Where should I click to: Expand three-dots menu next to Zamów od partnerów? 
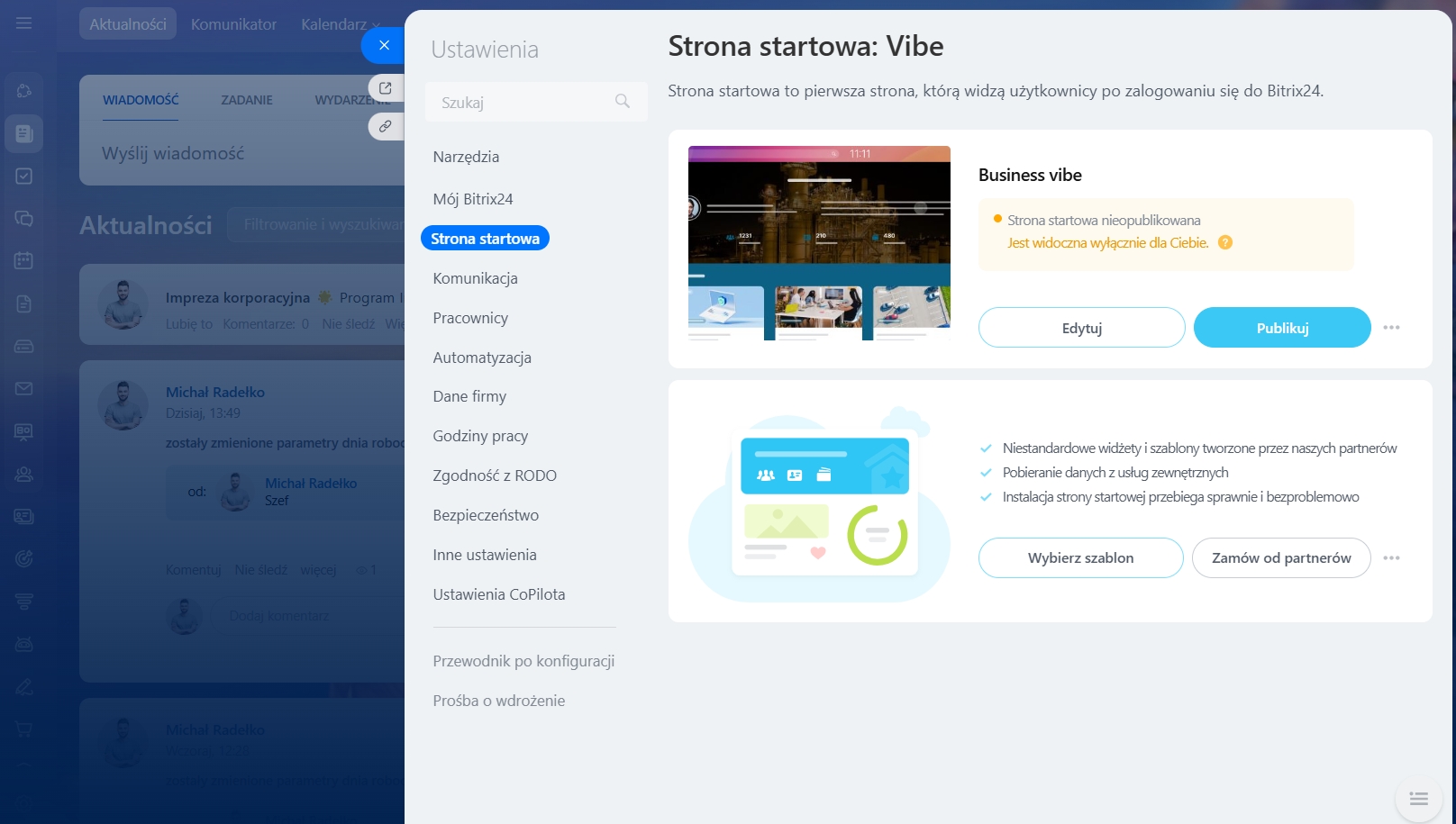[1391, 558]
